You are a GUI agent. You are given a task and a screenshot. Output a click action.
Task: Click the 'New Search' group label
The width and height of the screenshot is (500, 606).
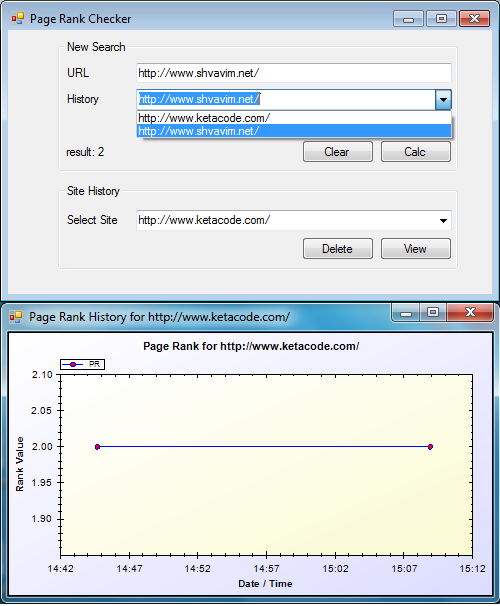(96, 47)
